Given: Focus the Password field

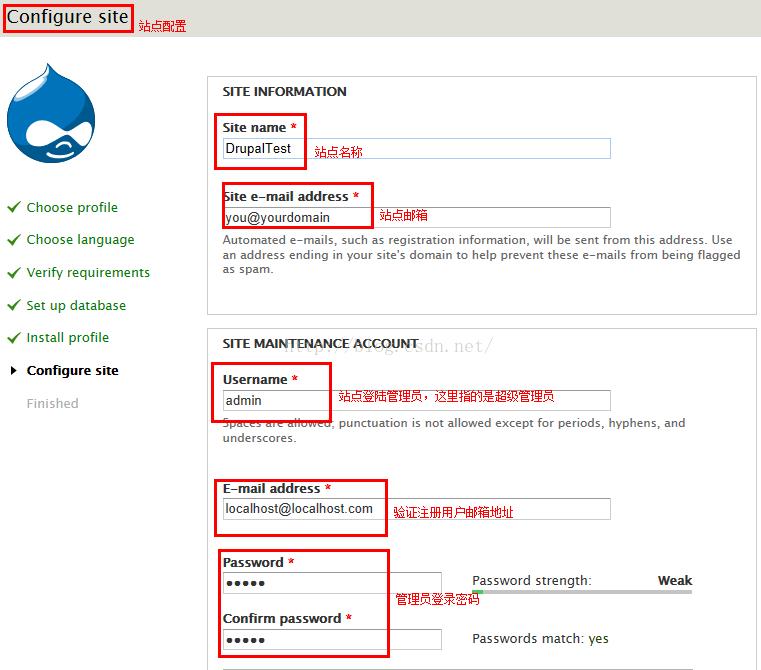Looking at the screenshot, I should (x=331, y=583).
